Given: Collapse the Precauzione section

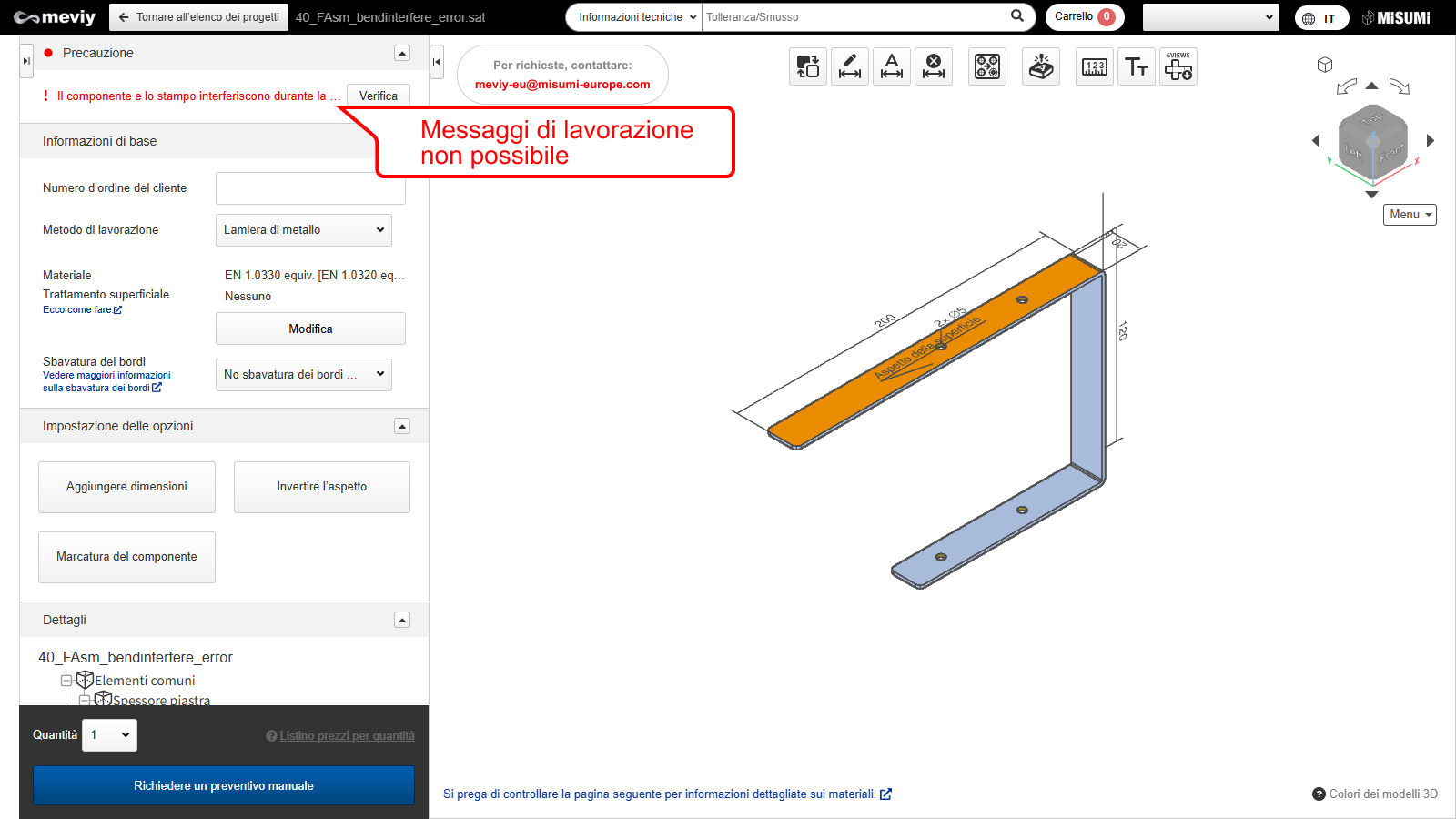Looking at the screenshot, I should point(402,53).
